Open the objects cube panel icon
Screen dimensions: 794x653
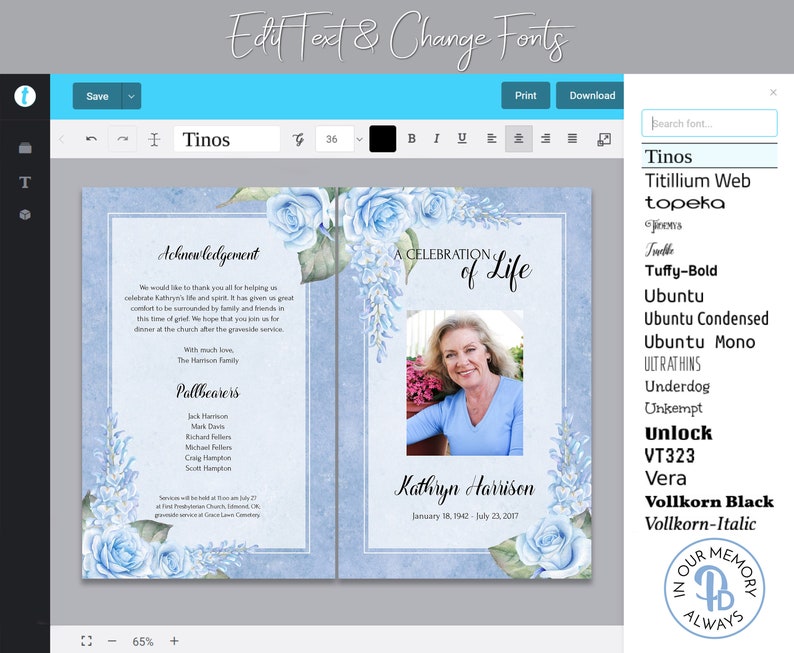click(25, 215)
